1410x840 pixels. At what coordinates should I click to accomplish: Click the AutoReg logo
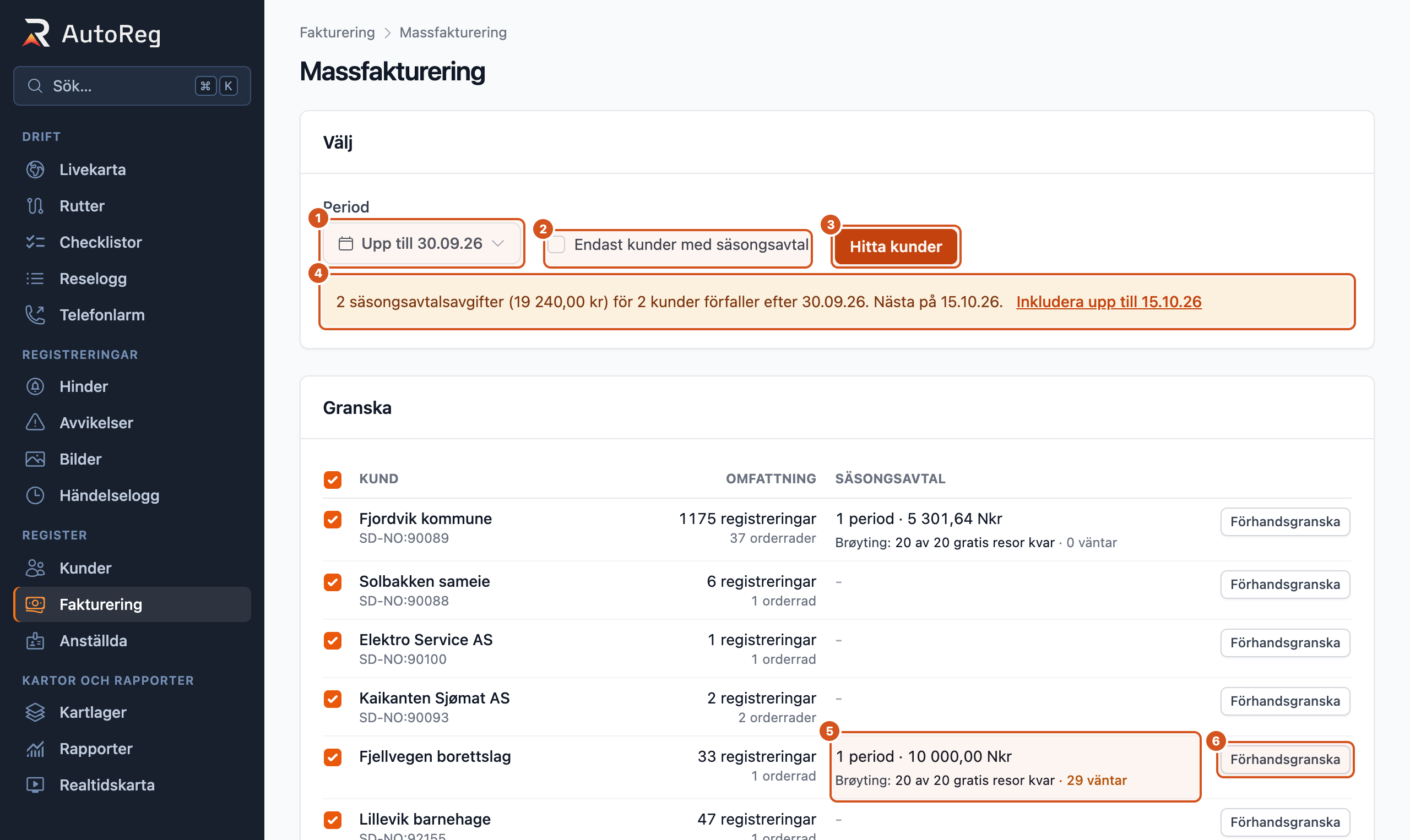(92, 34)
